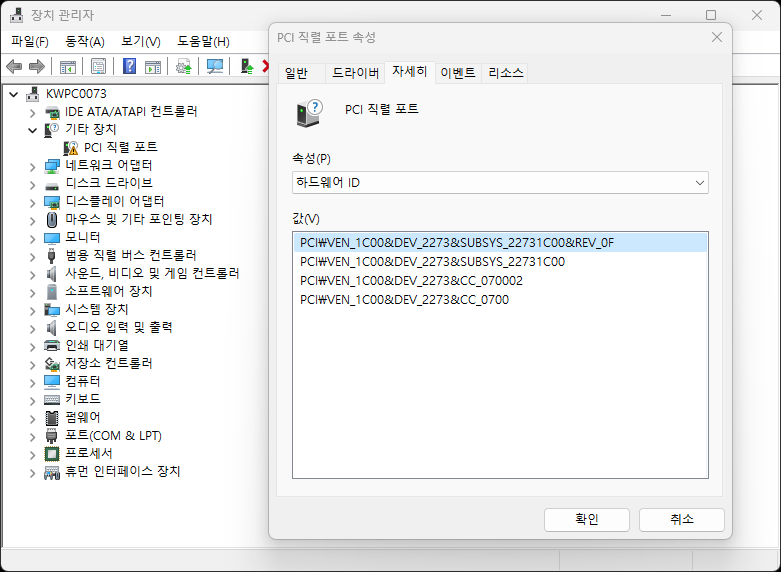Expand the 프로세서 node
781x572 pixels.
coord(32,454)
